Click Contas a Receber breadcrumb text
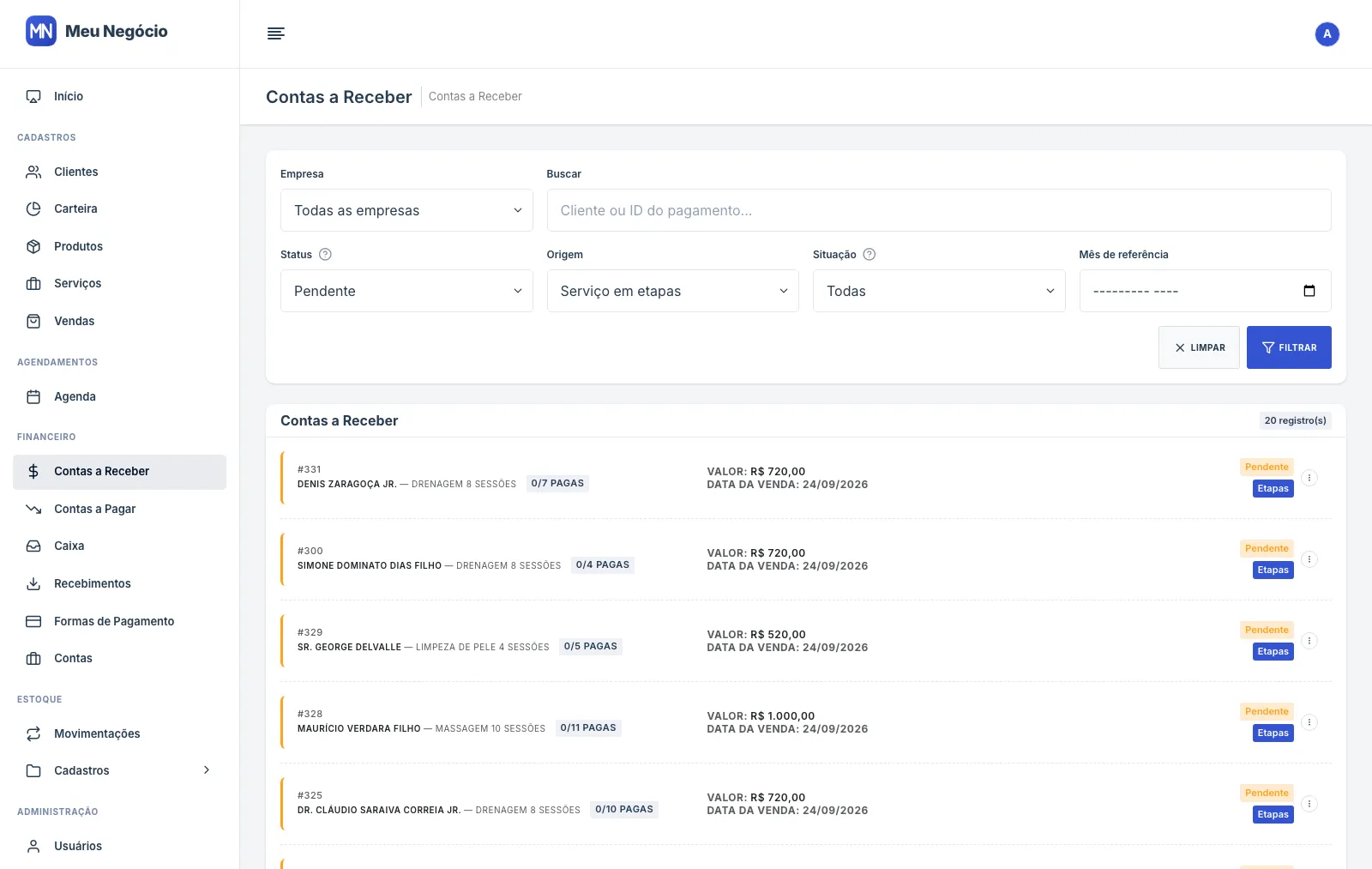 click(475, 96)
